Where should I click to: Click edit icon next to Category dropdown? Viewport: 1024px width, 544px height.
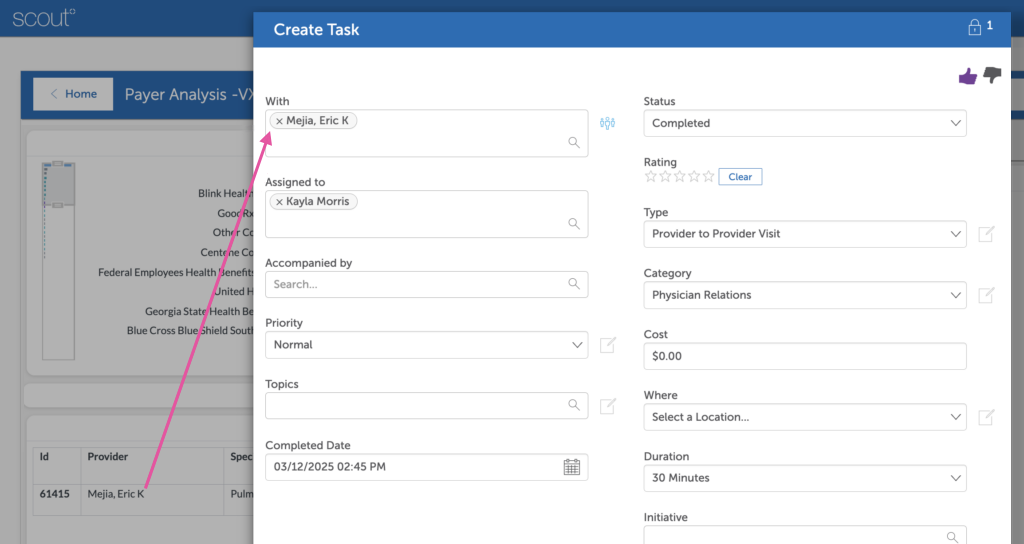[x=986, y=295]
